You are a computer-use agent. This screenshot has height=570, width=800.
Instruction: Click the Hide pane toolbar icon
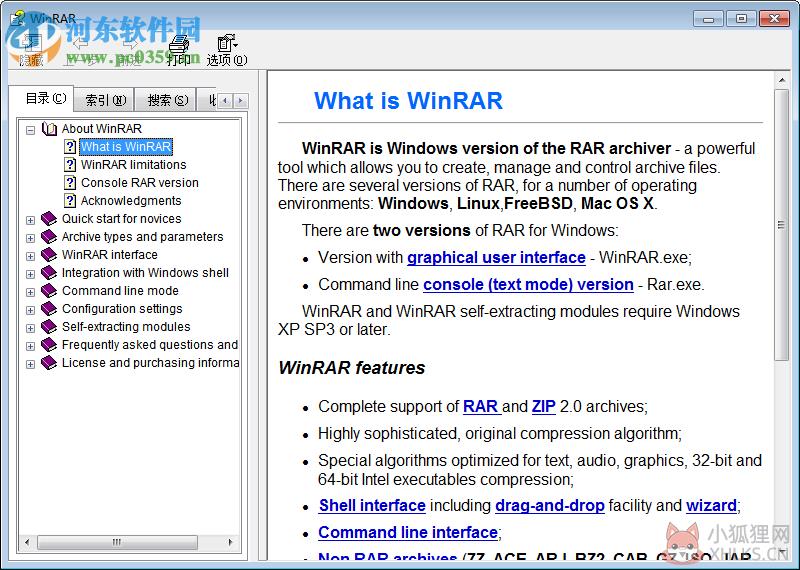coord(31,43)
